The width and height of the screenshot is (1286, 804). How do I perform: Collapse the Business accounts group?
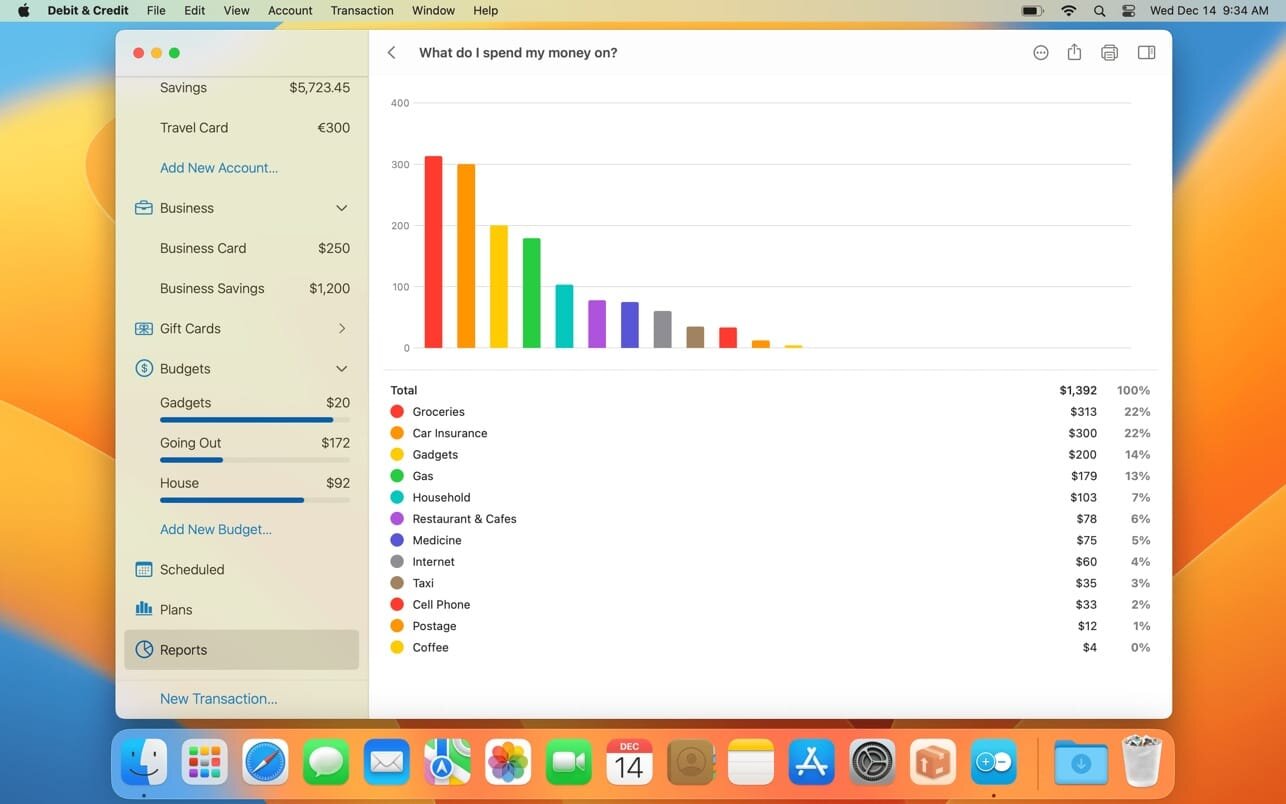pyautogui.click(x=341, y=208)
